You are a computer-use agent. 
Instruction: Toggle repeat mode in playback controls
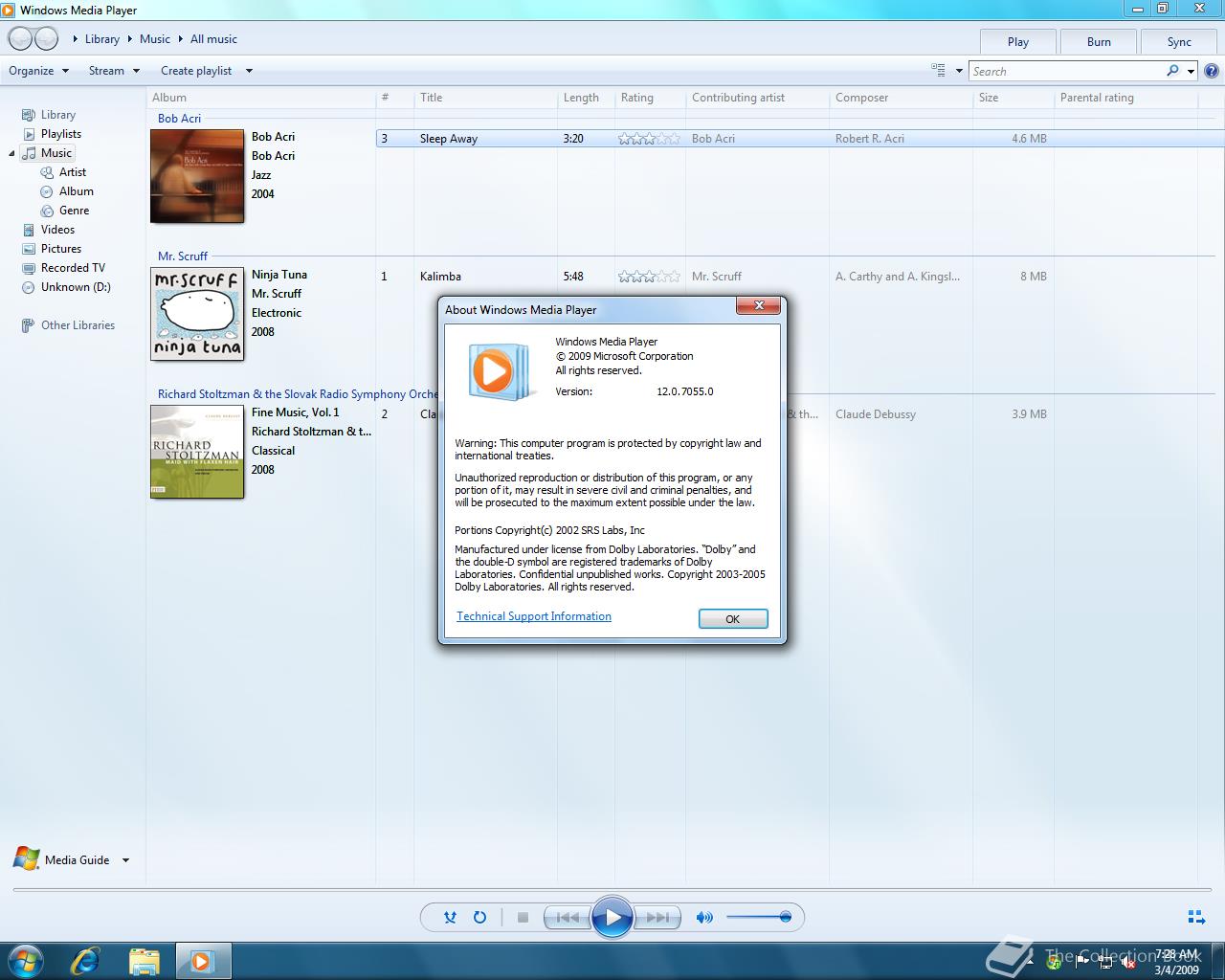[x=479, y=917]
